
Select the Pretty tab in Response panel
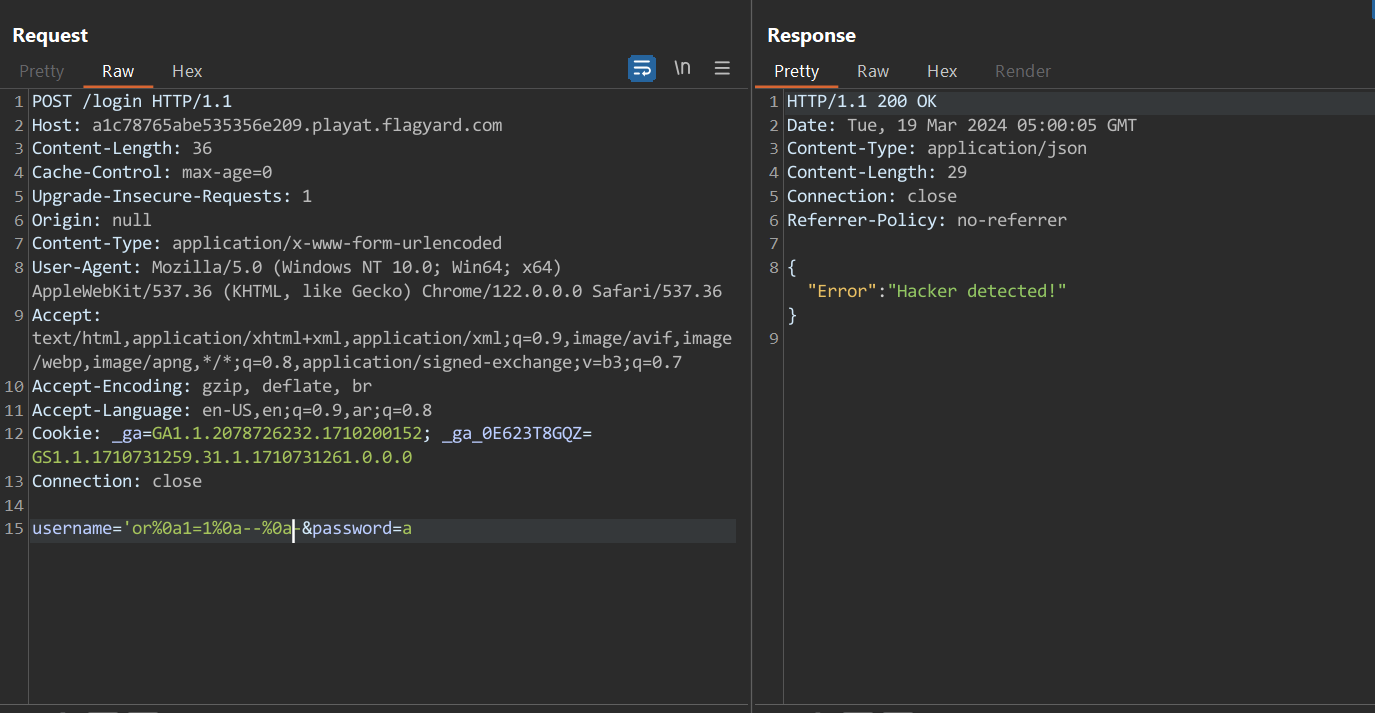click(x=796, y=71)
